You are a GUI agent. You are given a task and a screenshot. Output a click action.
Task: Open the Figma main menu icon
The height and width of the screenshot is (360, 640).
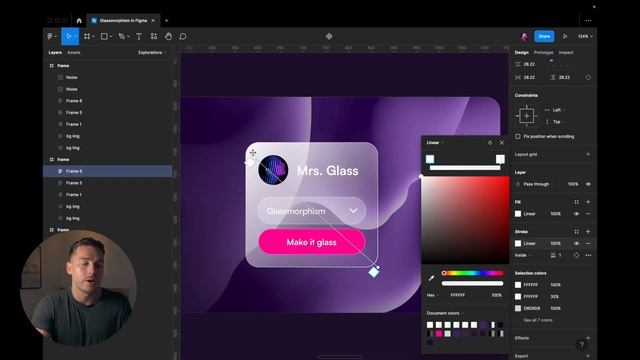pos(50,36)
